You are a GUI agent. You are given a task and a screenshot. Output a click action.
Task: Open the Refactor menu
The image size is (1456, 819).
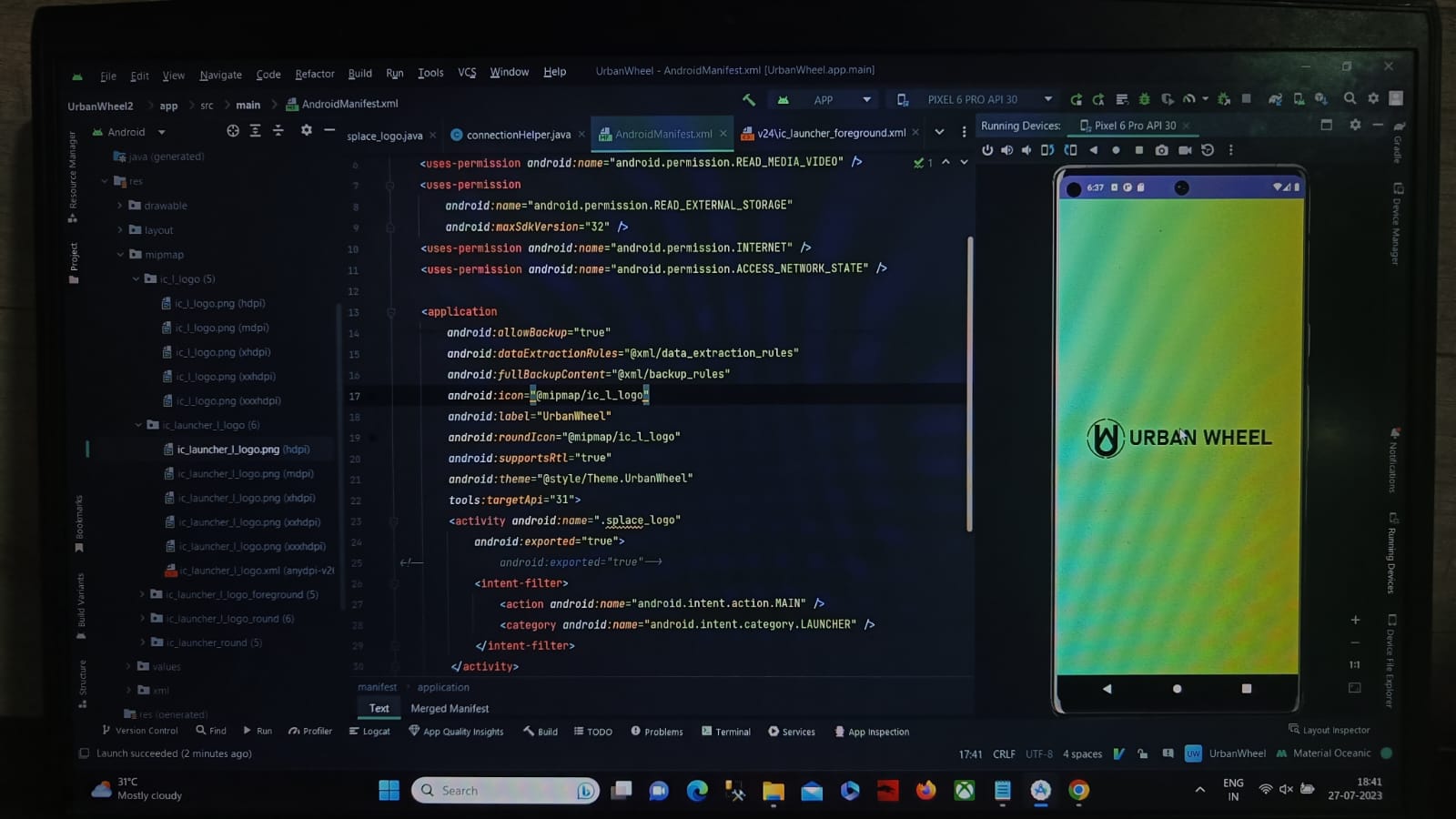tap(315, 74)
